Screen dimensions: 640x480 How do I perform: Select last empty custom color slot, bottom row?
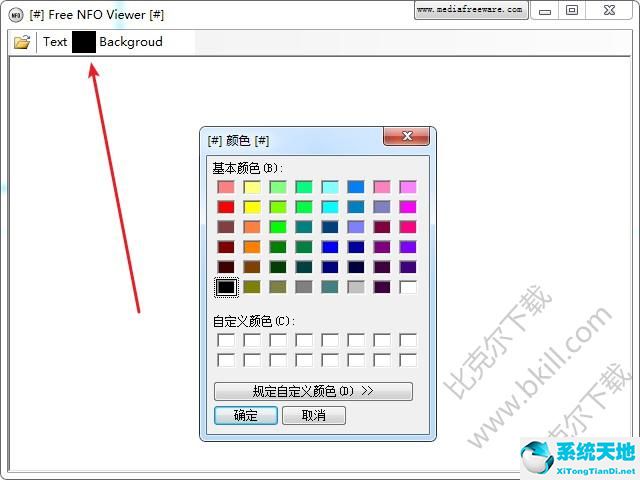pyautogui.click(x=408, y=360)
